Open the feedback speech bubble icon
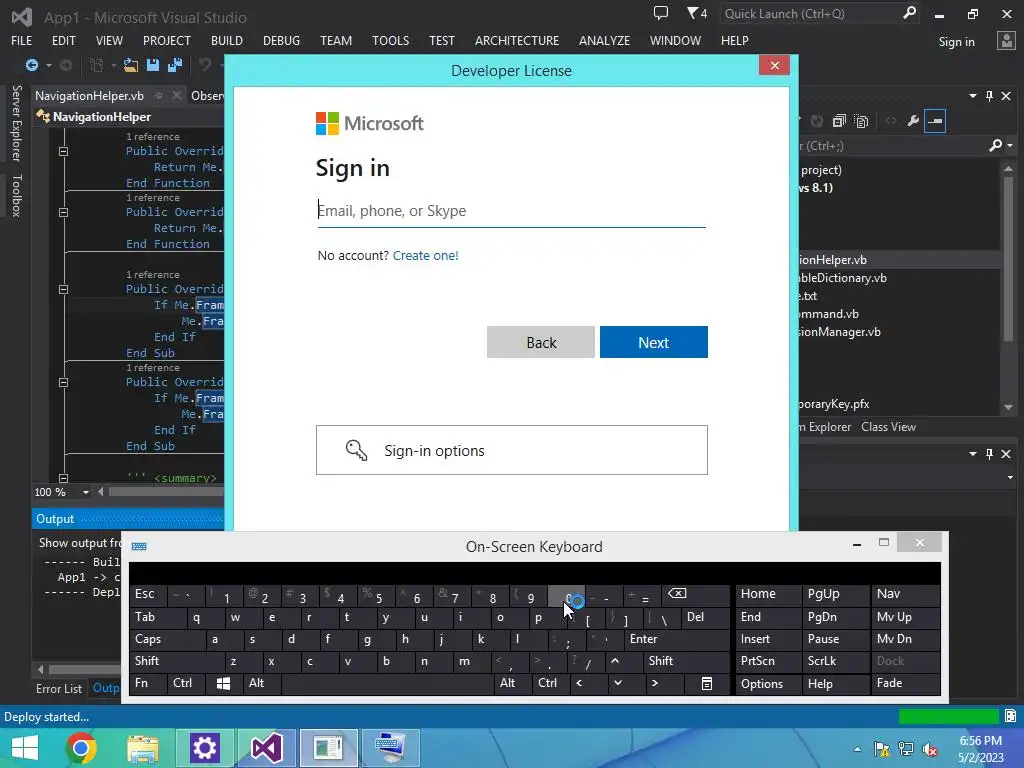Image resolution: width=1024 pixels, height=768 pixels. [661, 13]
